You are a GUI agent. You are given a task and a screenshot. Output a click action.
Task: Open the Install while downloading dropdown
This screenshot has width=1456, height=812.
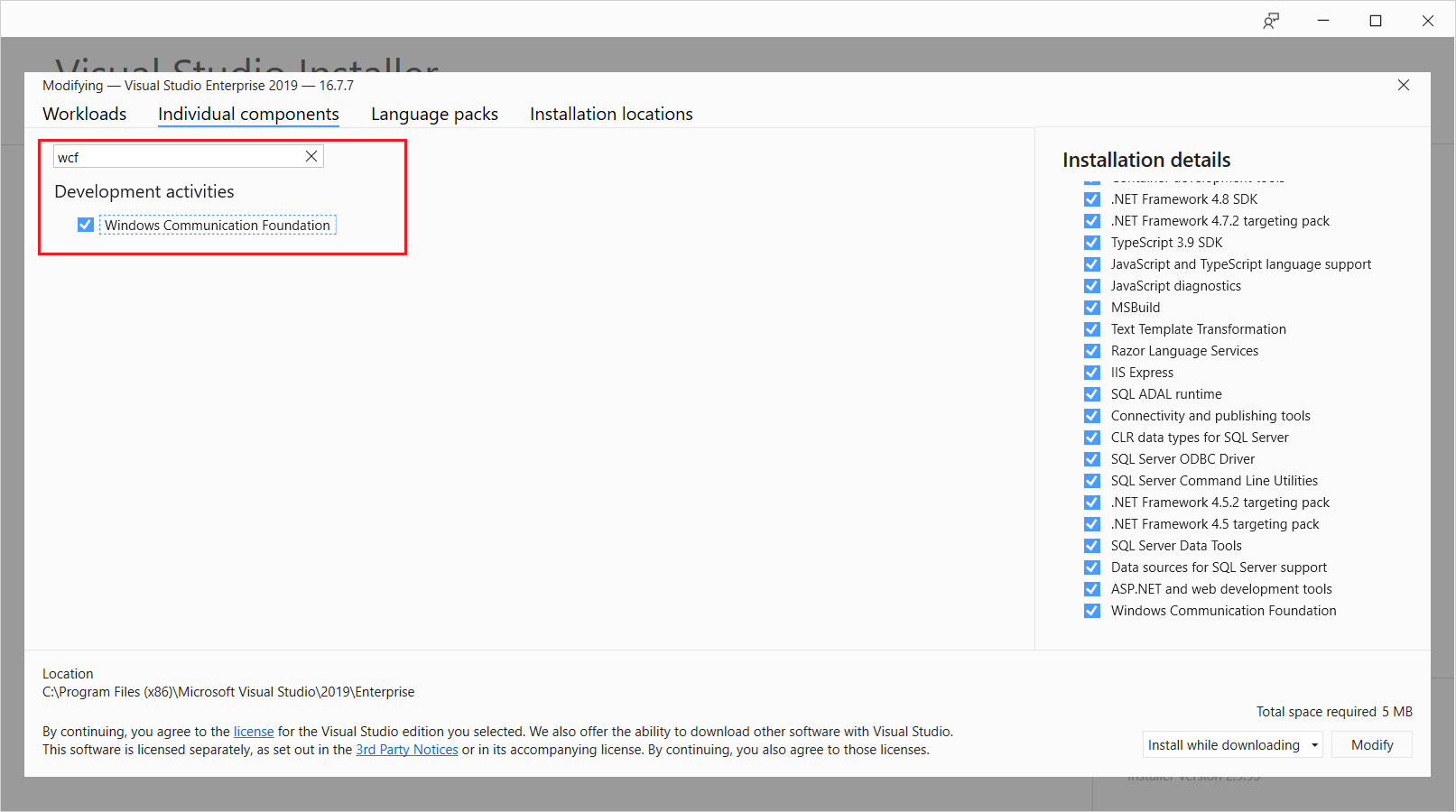coord(1233,745)
